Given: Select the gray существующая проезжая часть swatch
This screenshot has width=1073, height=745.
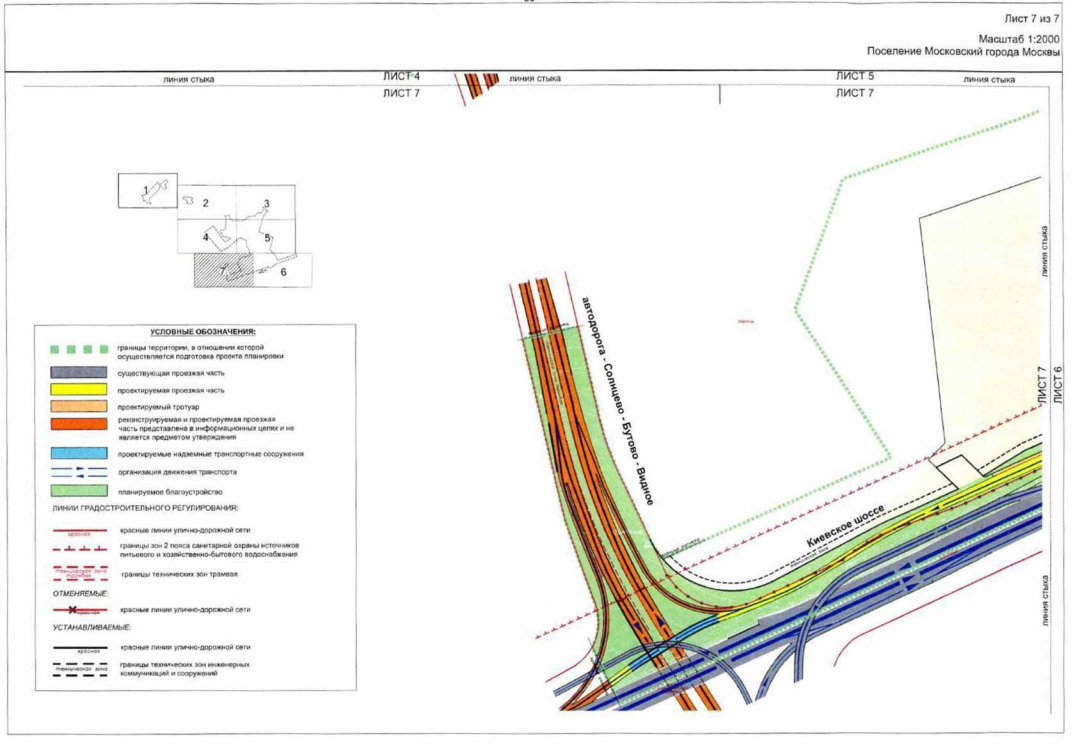Looking at the screenshot, I should [79, 372].
